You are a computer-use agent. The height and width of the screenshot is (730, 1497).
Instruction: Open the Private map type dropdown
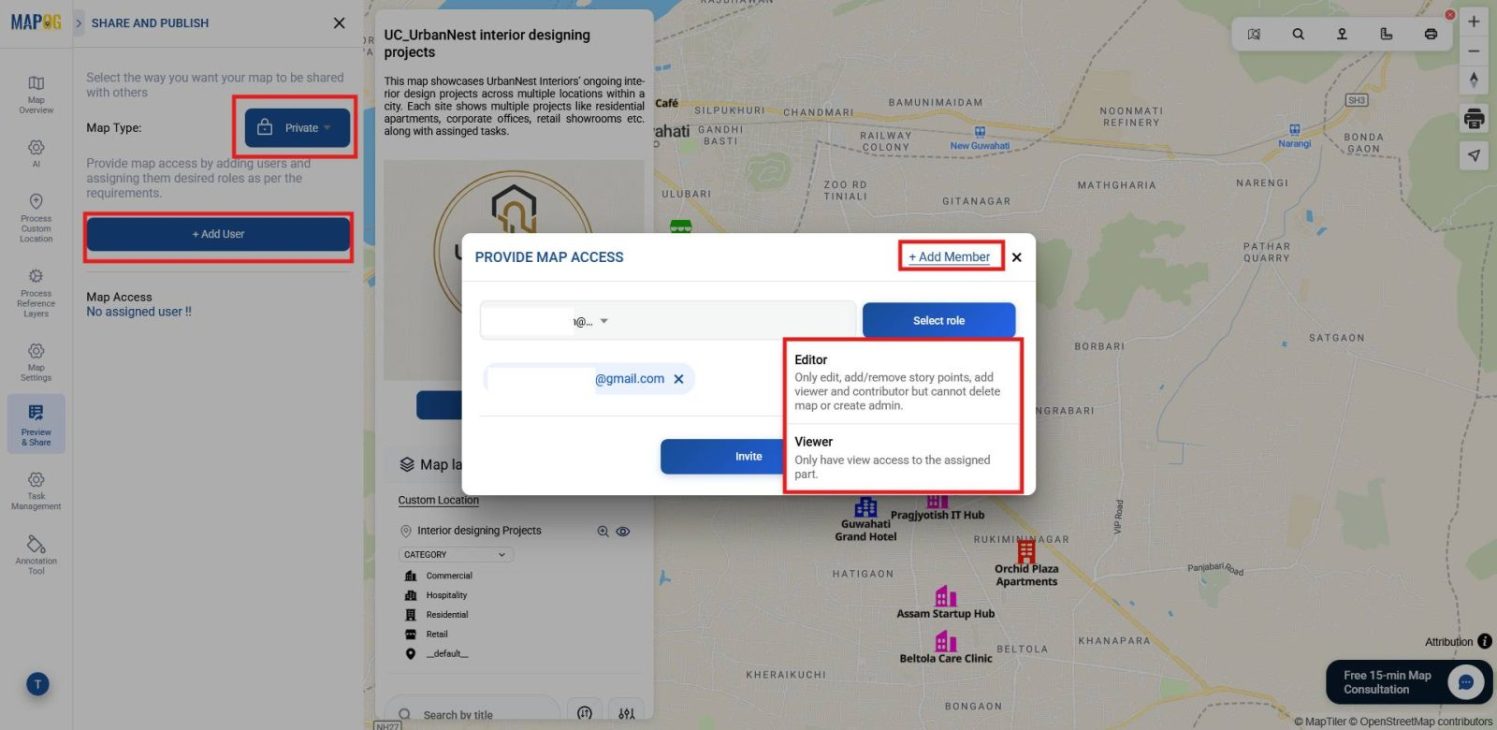coord(298,128)
